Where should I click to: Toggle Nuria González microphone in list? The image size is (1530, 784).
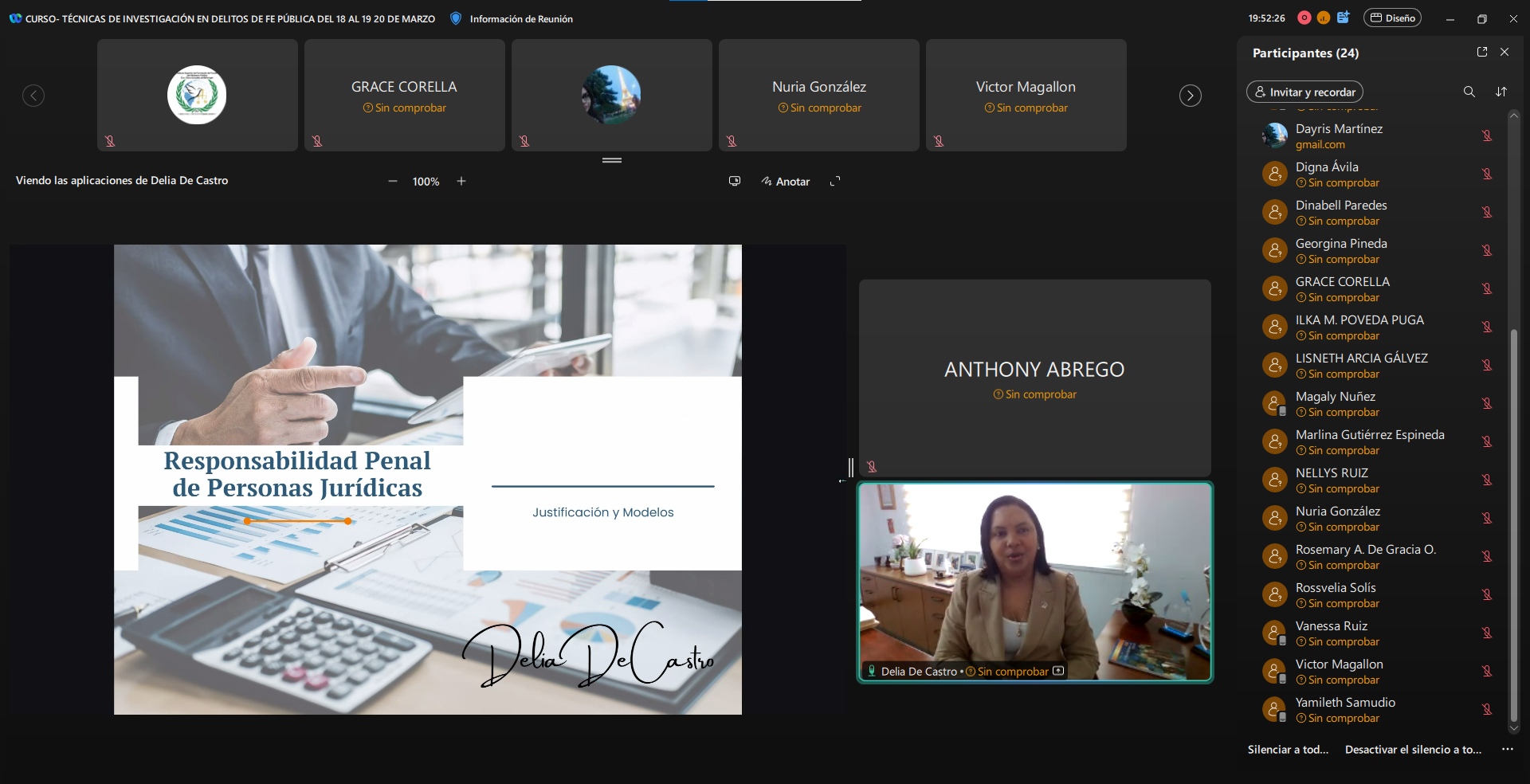1486,519
